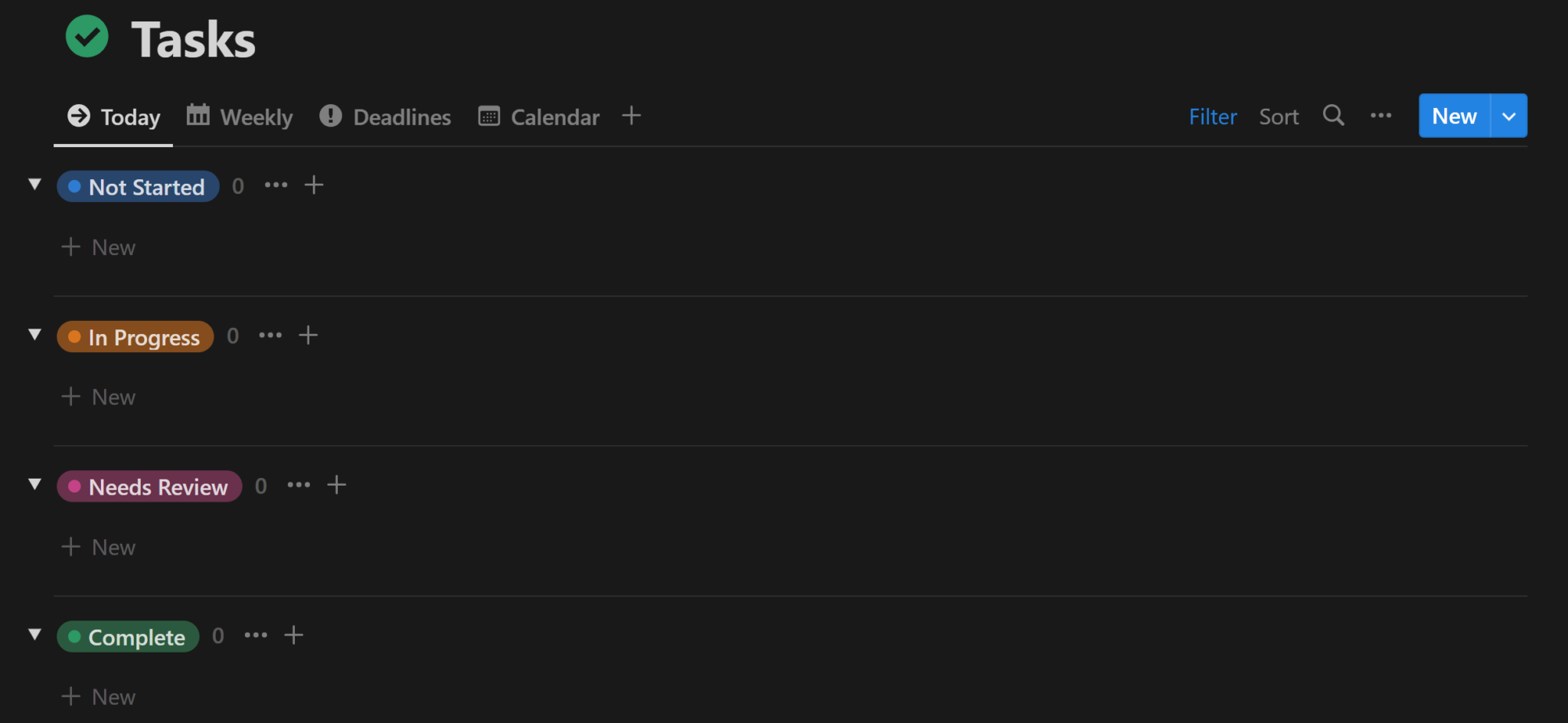Add a new view with plus icon
Viewport: 1568px width, 723px height.
(x=631, y=116)
